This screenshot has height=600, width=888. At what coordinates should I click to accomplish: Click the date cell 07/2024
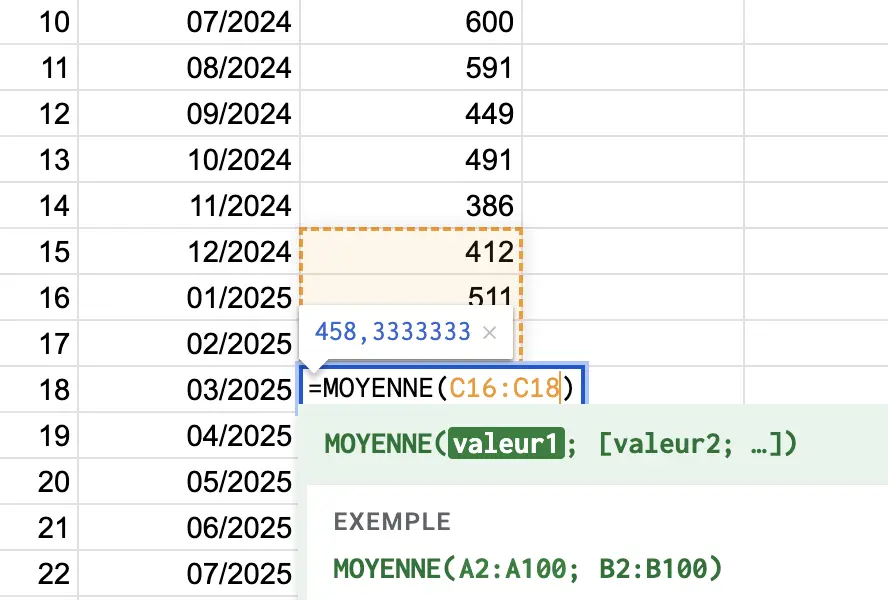(x=189, y=22)
